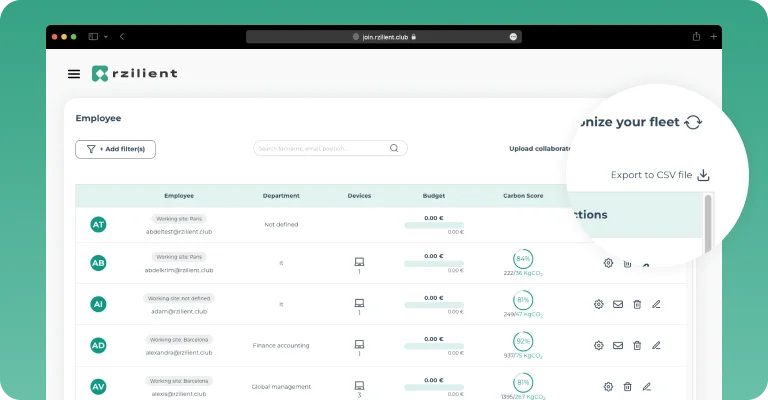Click the Carbon Score column header
This screenshot has width=768, height=400.
pos(523,196)
